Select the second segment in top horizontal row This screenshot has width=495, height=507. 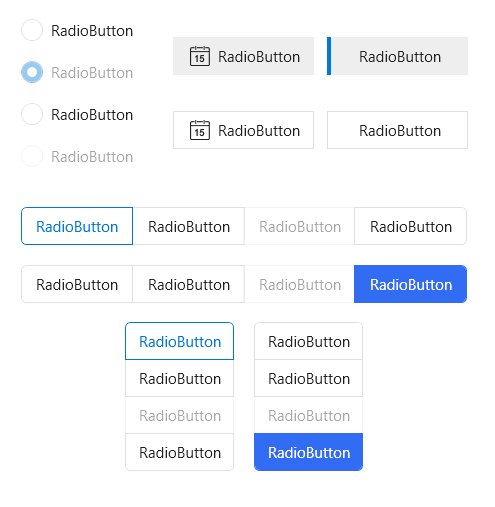[189, 226]
